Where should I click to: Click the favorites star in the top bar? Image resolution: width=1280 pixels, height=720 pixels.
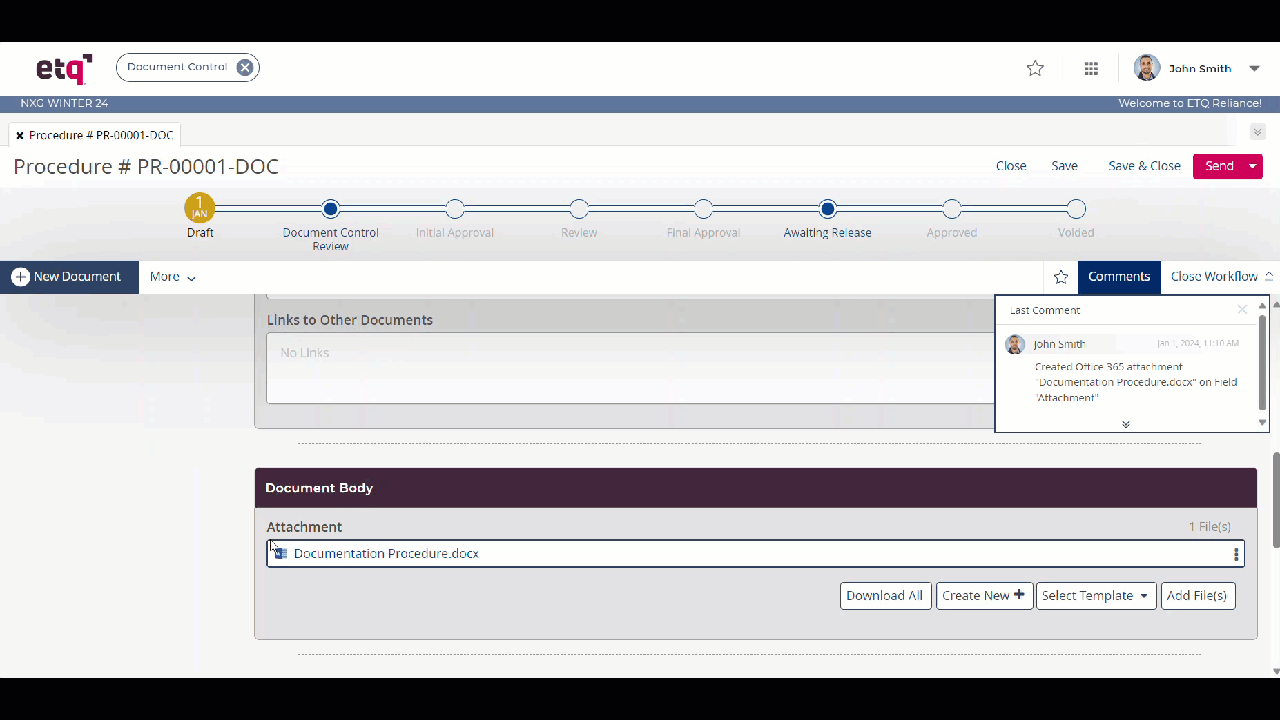1035,68
